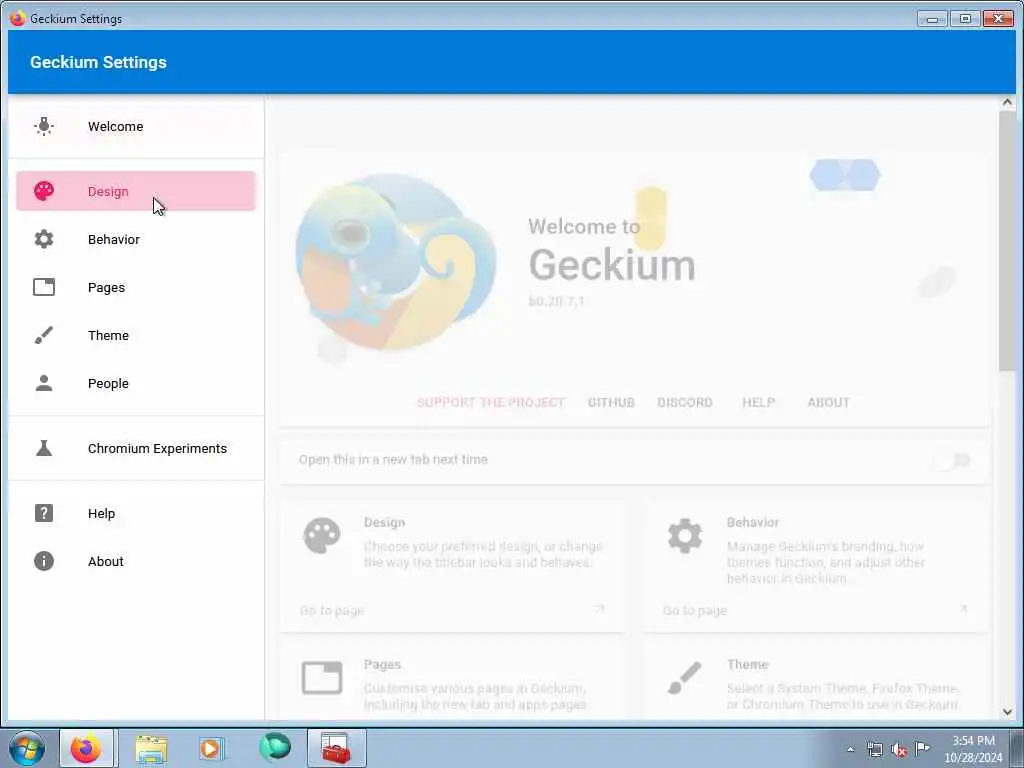Switch to the Pages section

pyautogui.click(x=136, y=287)
